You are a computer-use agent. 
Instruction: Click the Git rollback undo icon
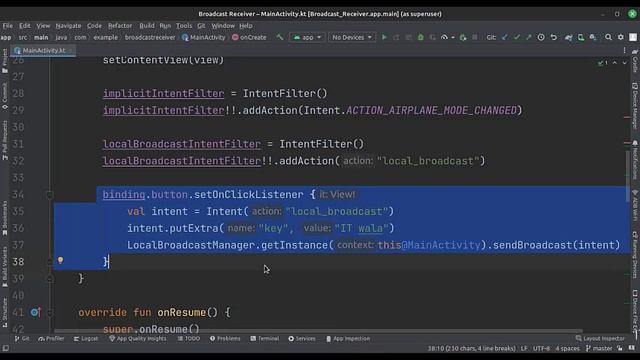553,37
